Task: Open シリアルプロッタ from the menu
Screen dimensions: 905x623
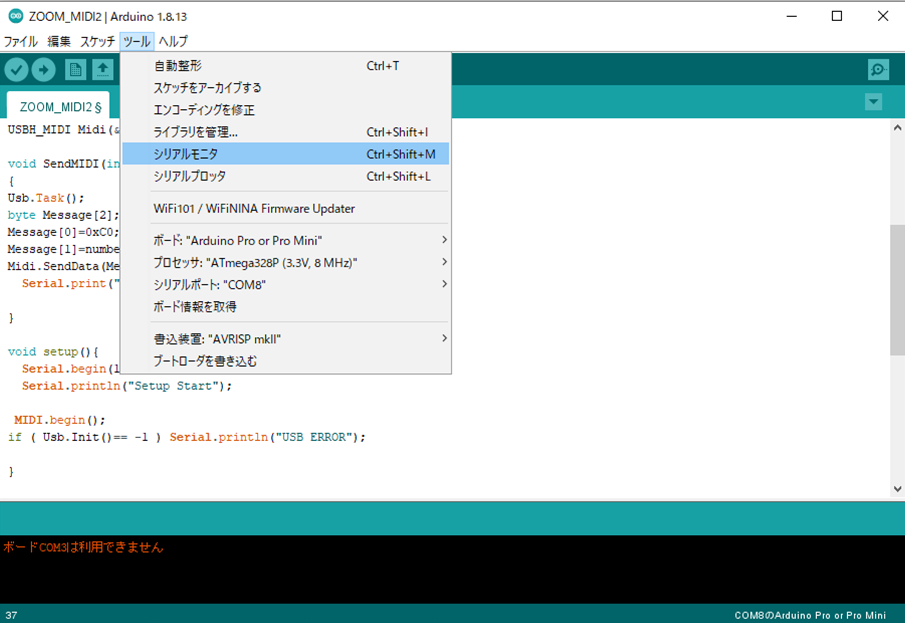Action: point(286,176)
